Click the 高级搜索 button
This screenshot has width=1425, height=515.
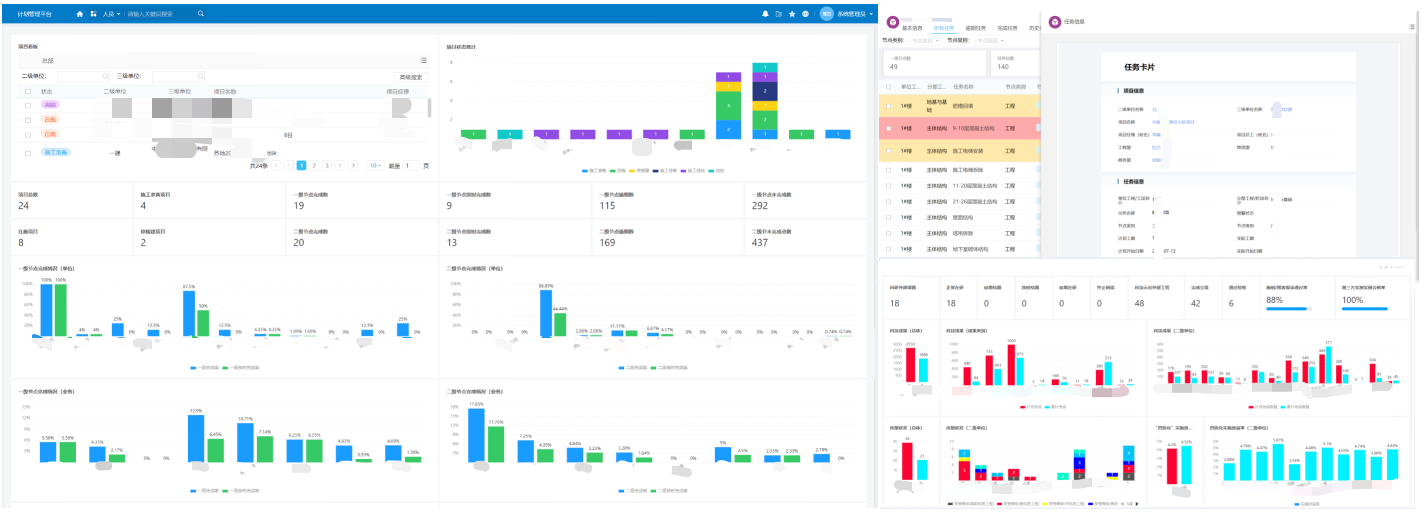[x=411, y=76]
